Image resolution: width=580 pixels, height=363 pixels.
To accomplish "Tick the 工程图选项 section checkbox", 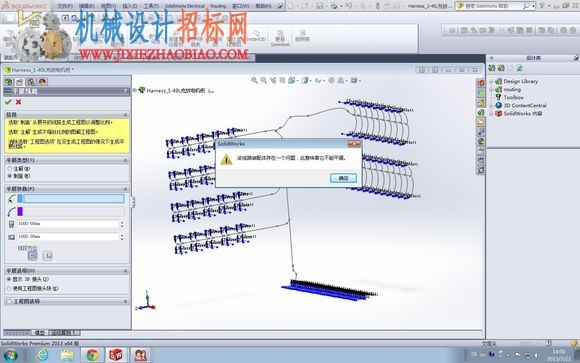I will pos(9,302).
